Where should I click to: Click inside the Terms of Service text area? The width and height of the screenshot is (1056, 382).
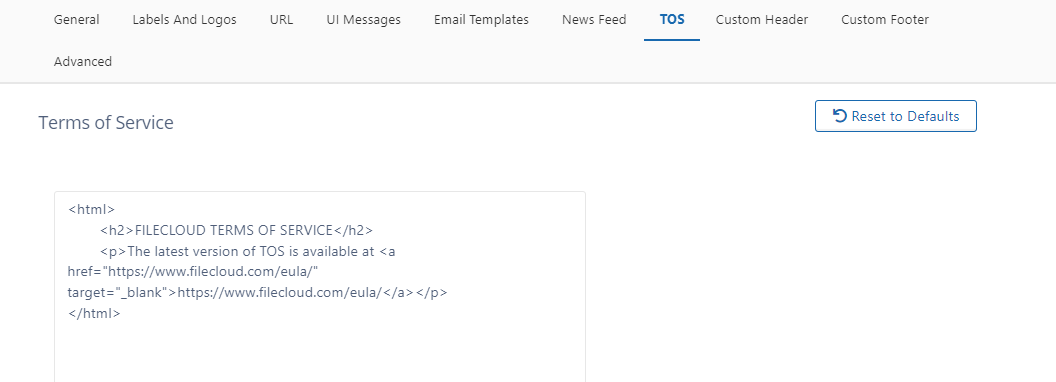click(320, 286)
